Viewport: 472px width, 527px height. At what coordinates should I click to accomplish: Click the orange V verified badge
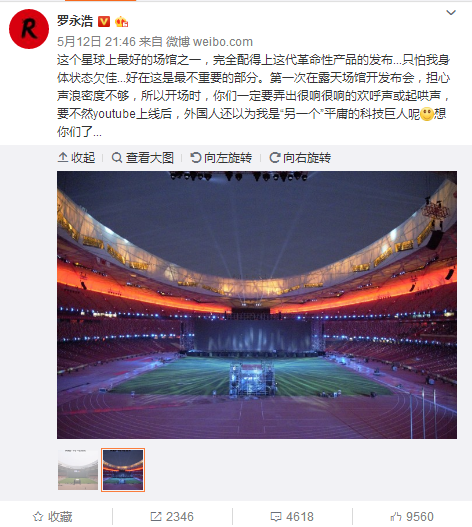click(104, 22)
